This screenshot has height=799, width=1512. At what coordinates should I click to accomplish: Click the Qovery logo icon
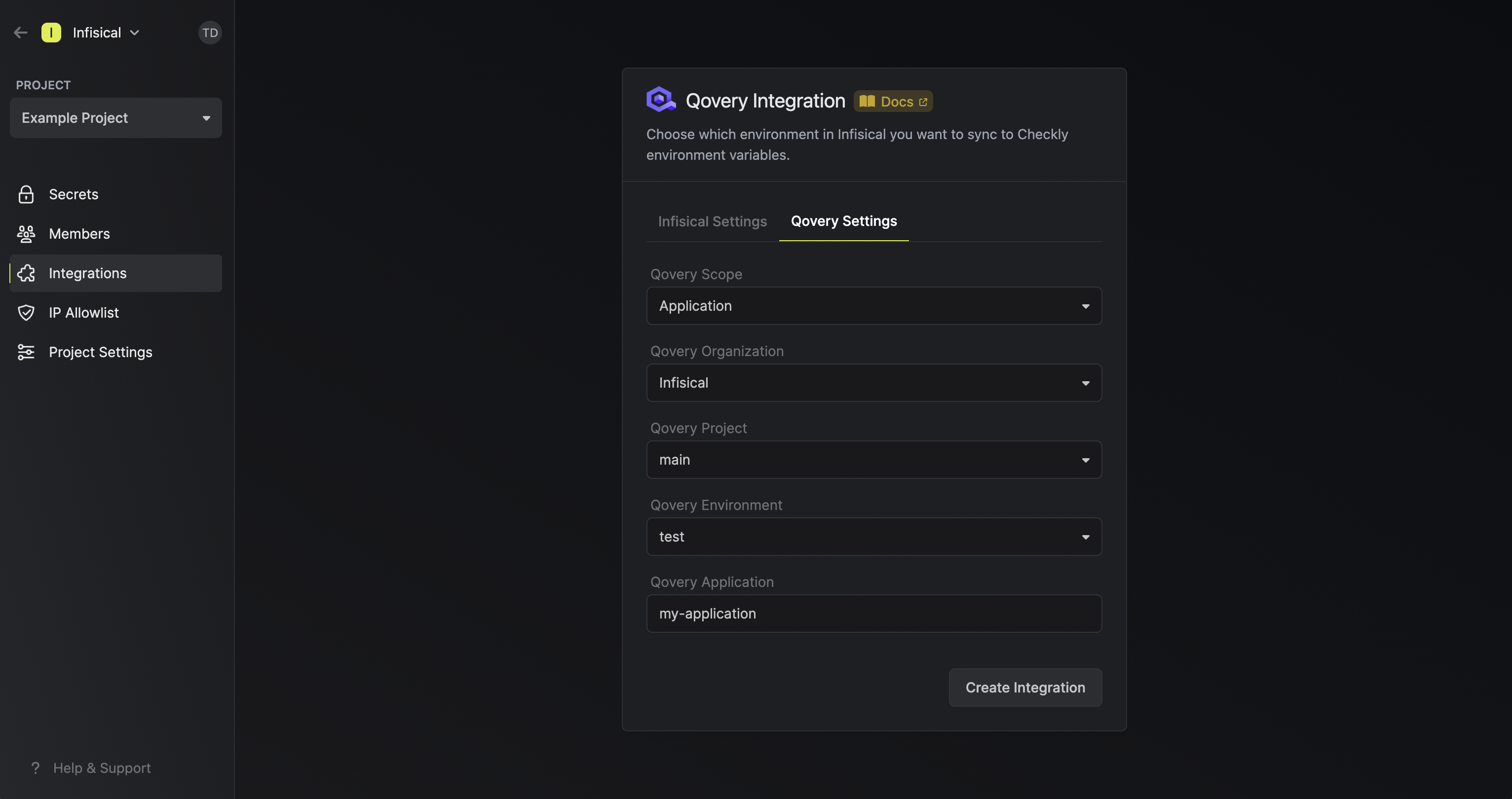660,100
